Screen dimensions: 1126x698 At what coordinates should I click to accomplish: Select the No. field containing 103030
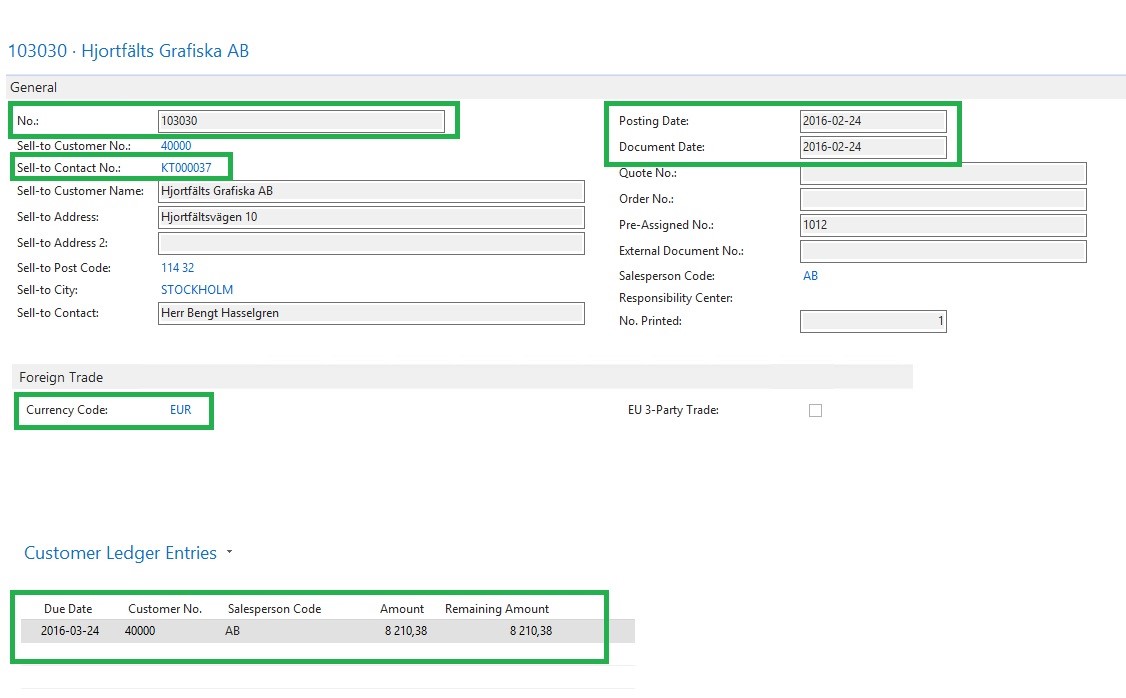coord(300,121)
